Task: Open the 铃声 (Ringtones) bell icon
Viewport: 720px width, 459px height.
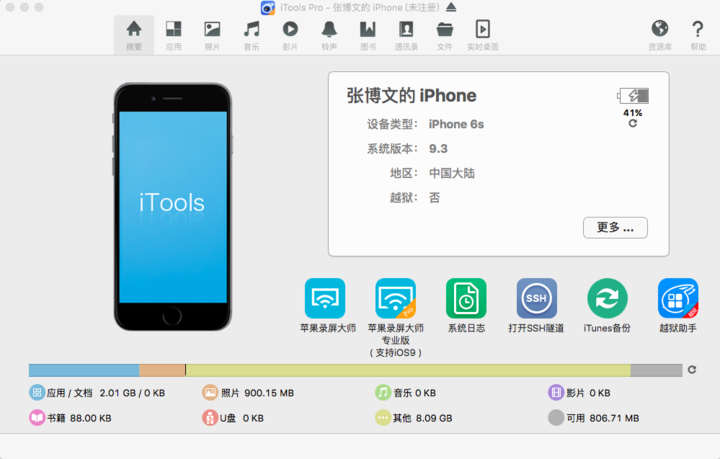Action: [x=329, y=34]
